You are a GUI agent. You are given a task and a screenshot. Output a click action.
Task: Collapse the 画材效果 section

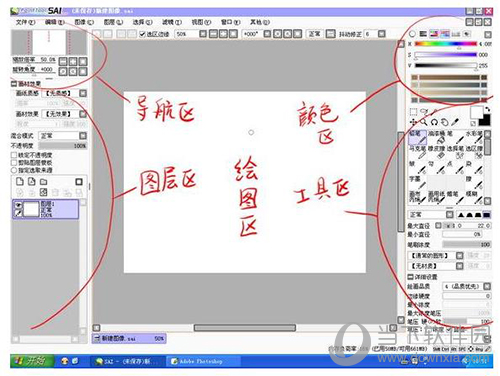pyautogui.click(x=14, y=84)
